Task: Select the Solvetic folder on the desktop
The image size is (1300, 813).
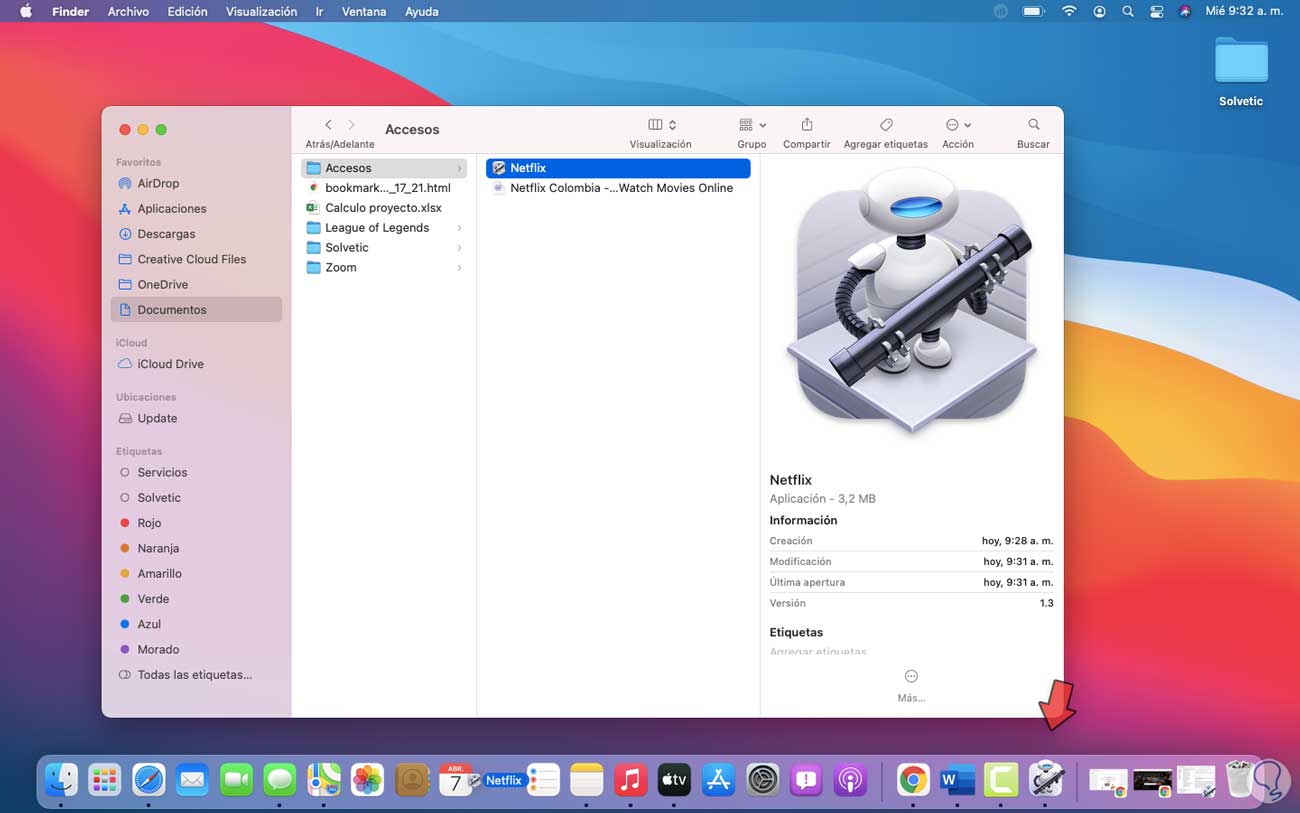Action: (1241, 70)
